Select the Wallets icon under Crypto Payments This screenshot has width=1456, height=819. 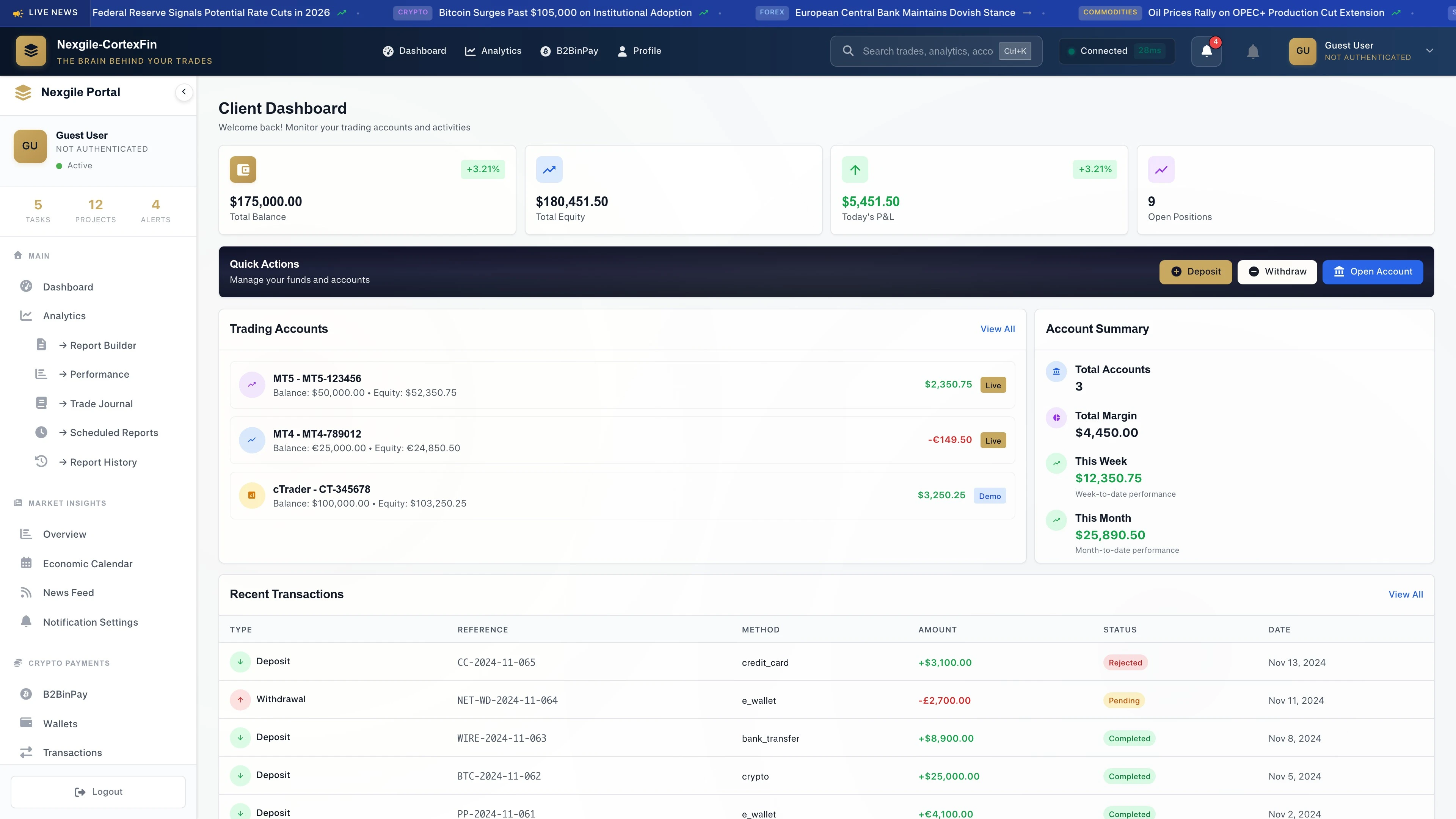[26, 723]
